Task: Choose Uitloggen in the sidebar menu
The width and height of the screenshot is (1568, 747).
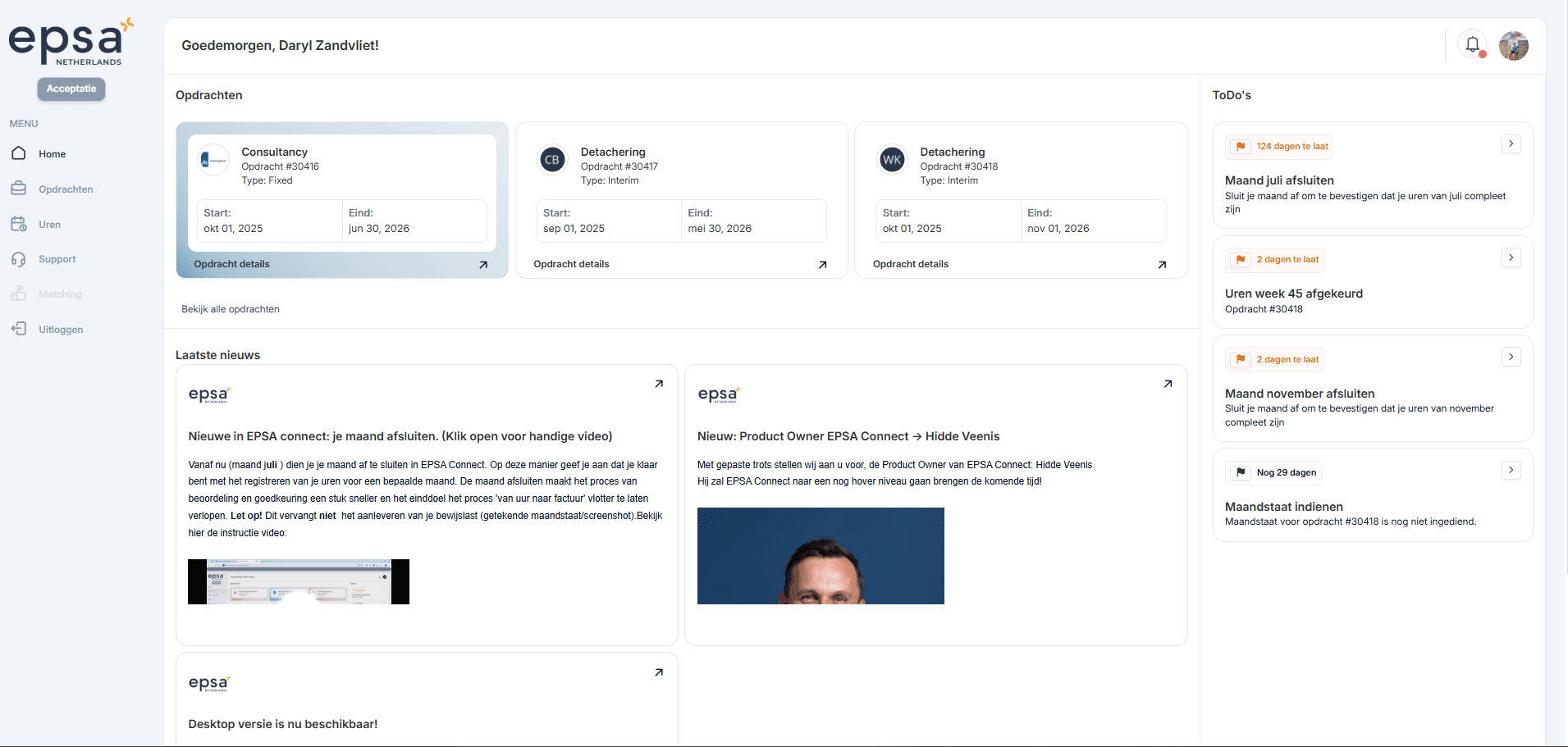Action: click(61, 330)
